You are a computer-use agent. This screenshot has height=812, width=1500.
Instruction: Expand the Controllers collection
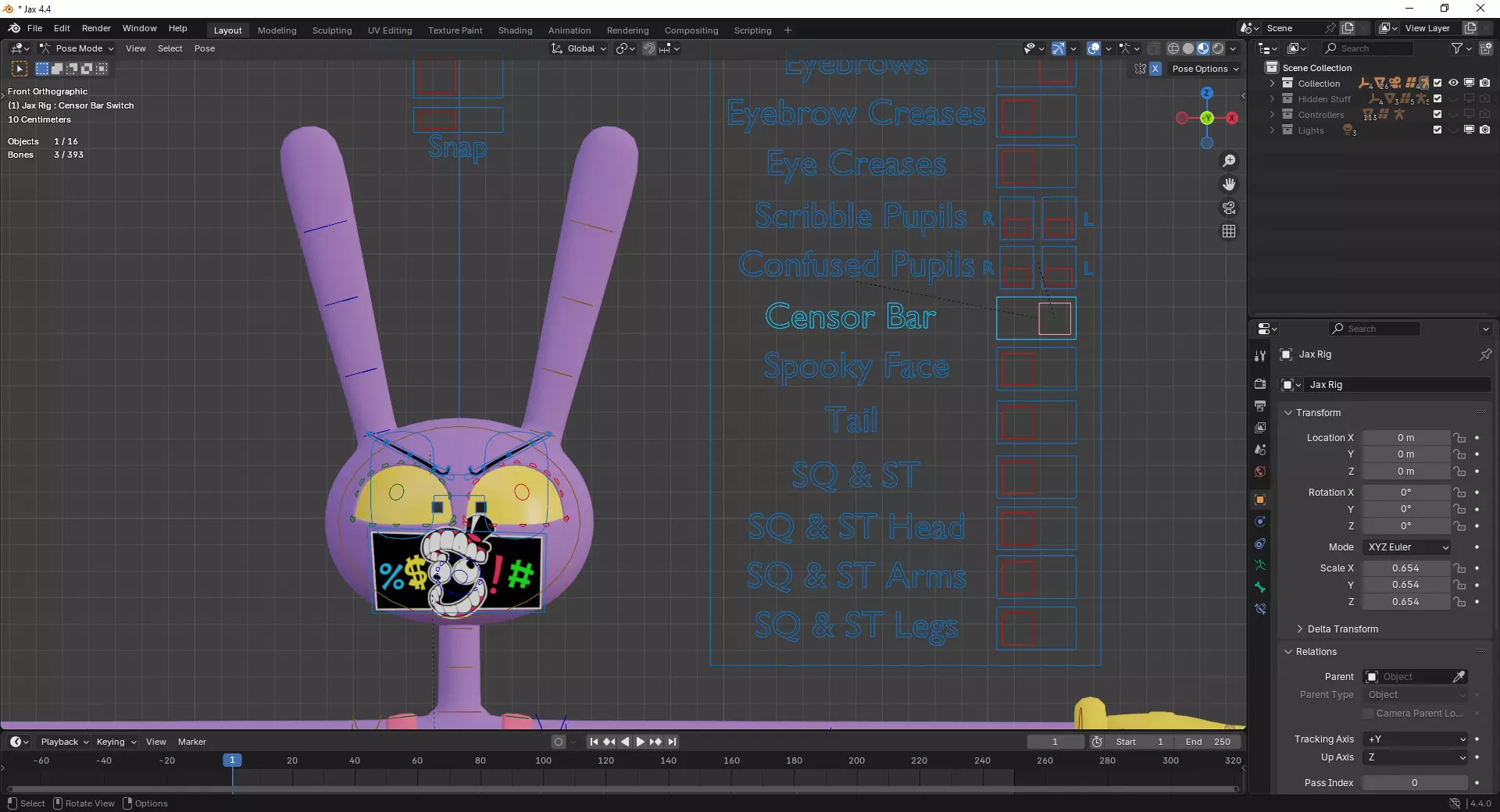pos(1272,114)
